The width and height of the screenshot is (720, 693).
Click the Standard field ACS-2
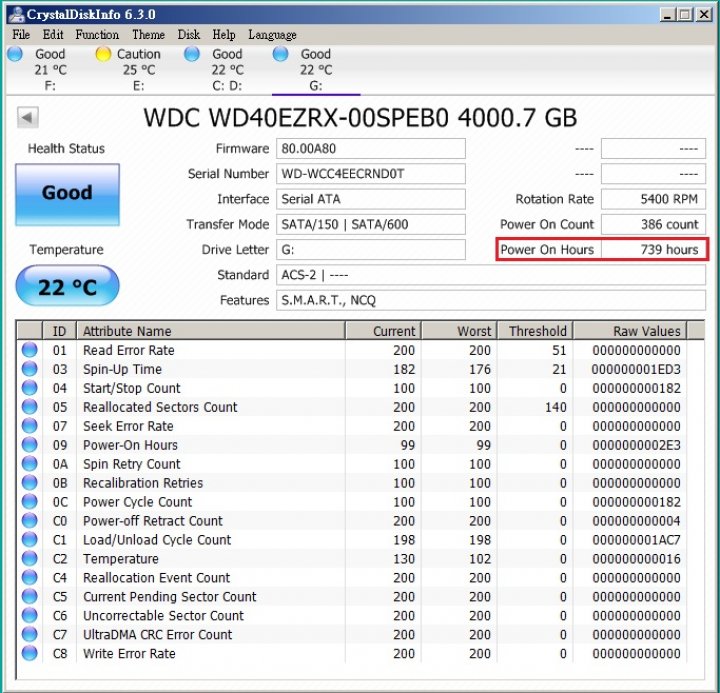click(491, 275)
